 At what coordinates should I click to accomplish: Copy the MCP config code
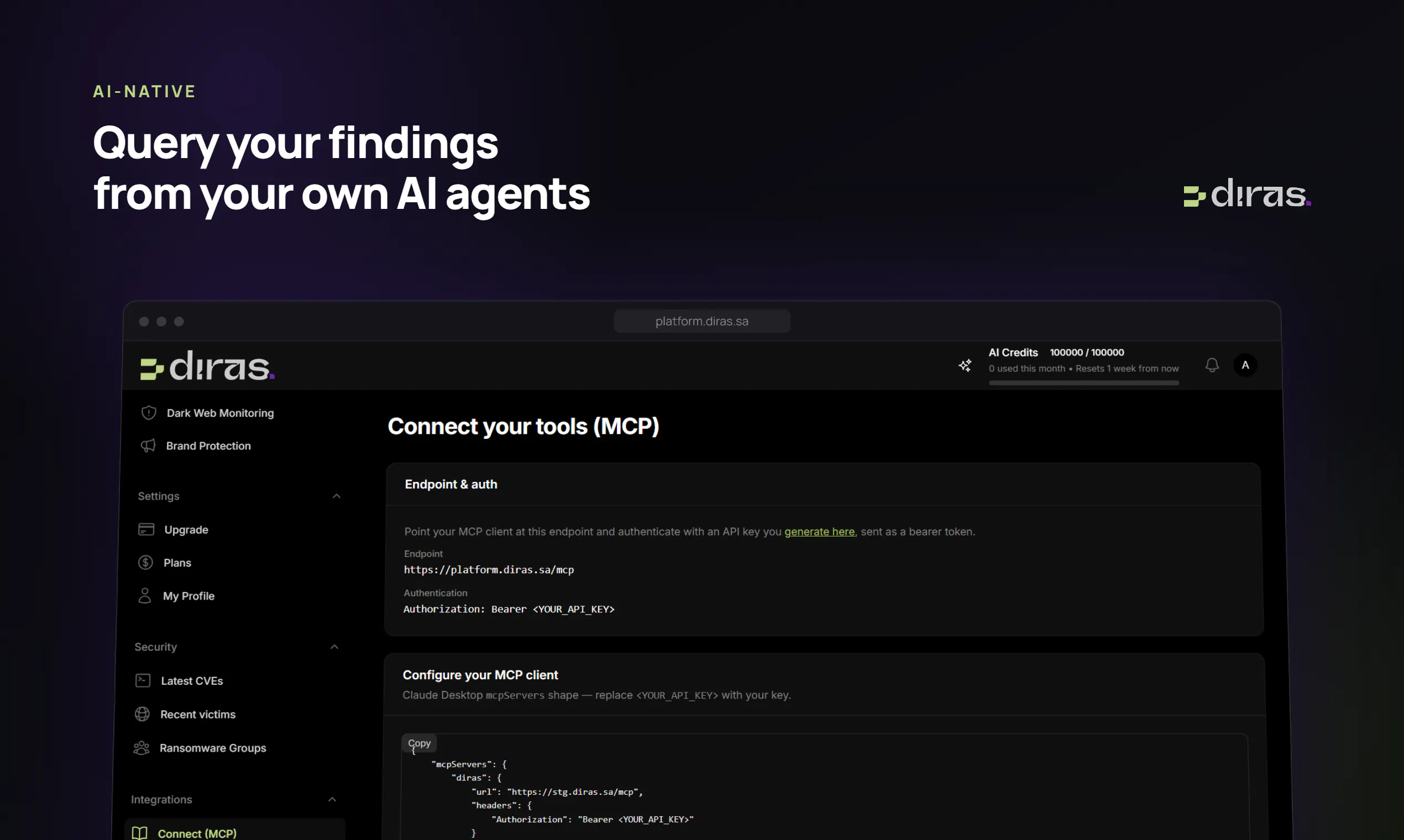(x=419, y=743)
